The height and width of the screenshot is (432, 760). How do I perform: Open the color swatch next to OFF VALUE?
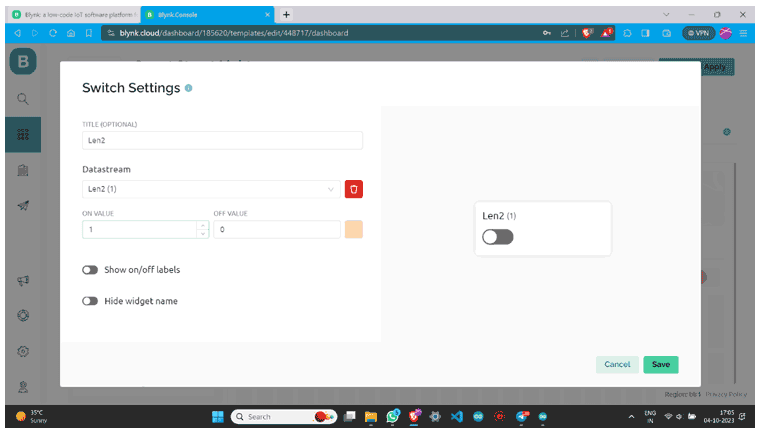[x=353, y=229]
